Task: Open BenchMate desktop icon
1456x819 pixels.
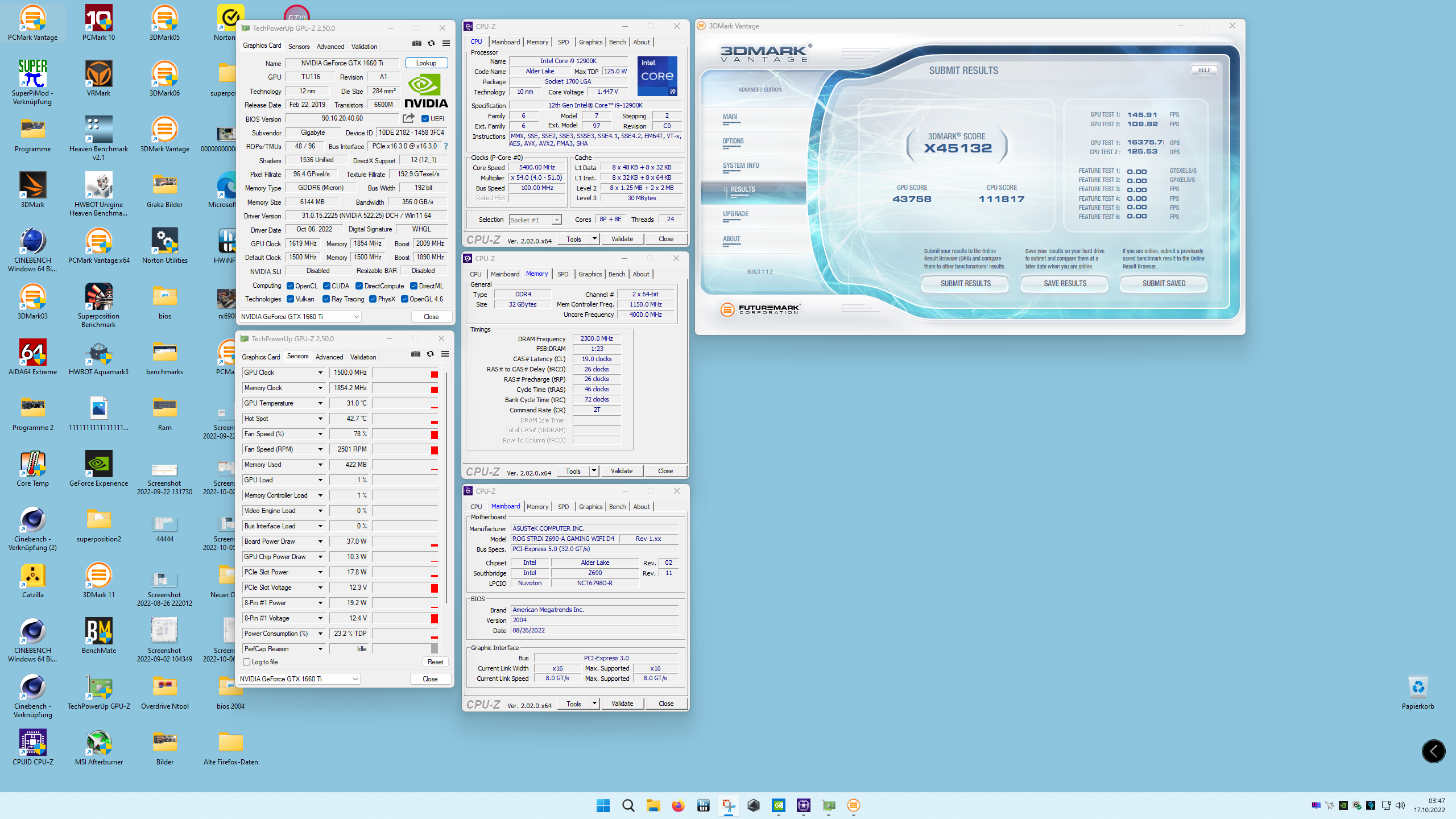Action: (x=99, y=636)
